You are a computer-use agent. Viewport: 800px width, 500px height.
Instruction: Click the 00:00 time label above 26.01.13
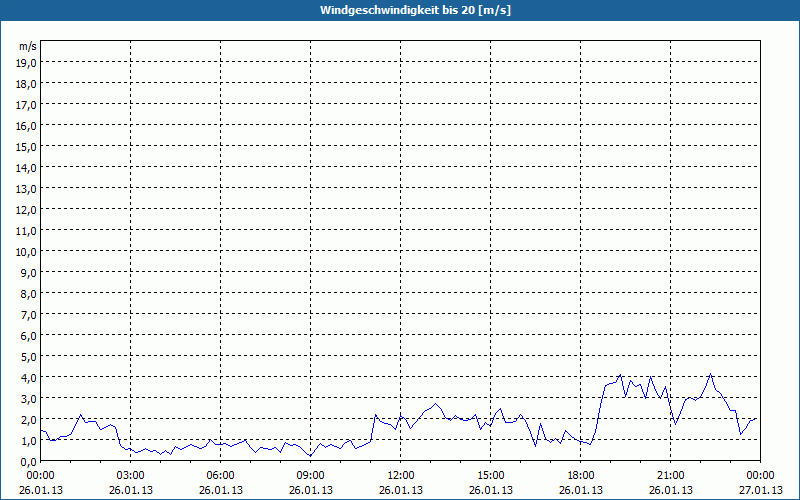pyautogui.click(x=41, y=476)
